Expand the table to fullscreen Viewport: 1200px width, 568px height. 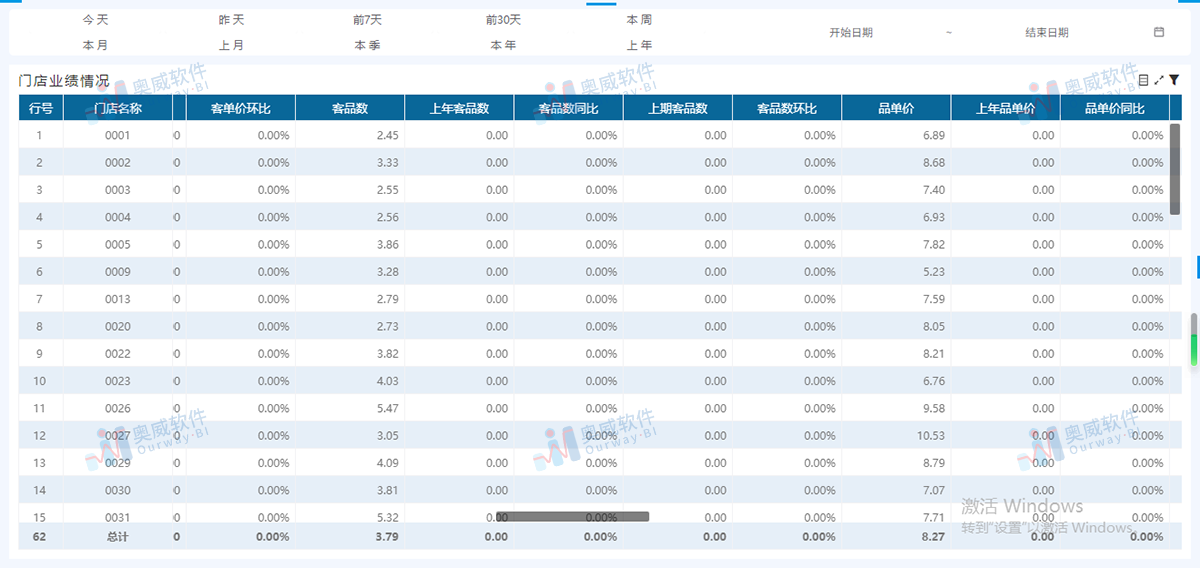[x=1159, y=80]
